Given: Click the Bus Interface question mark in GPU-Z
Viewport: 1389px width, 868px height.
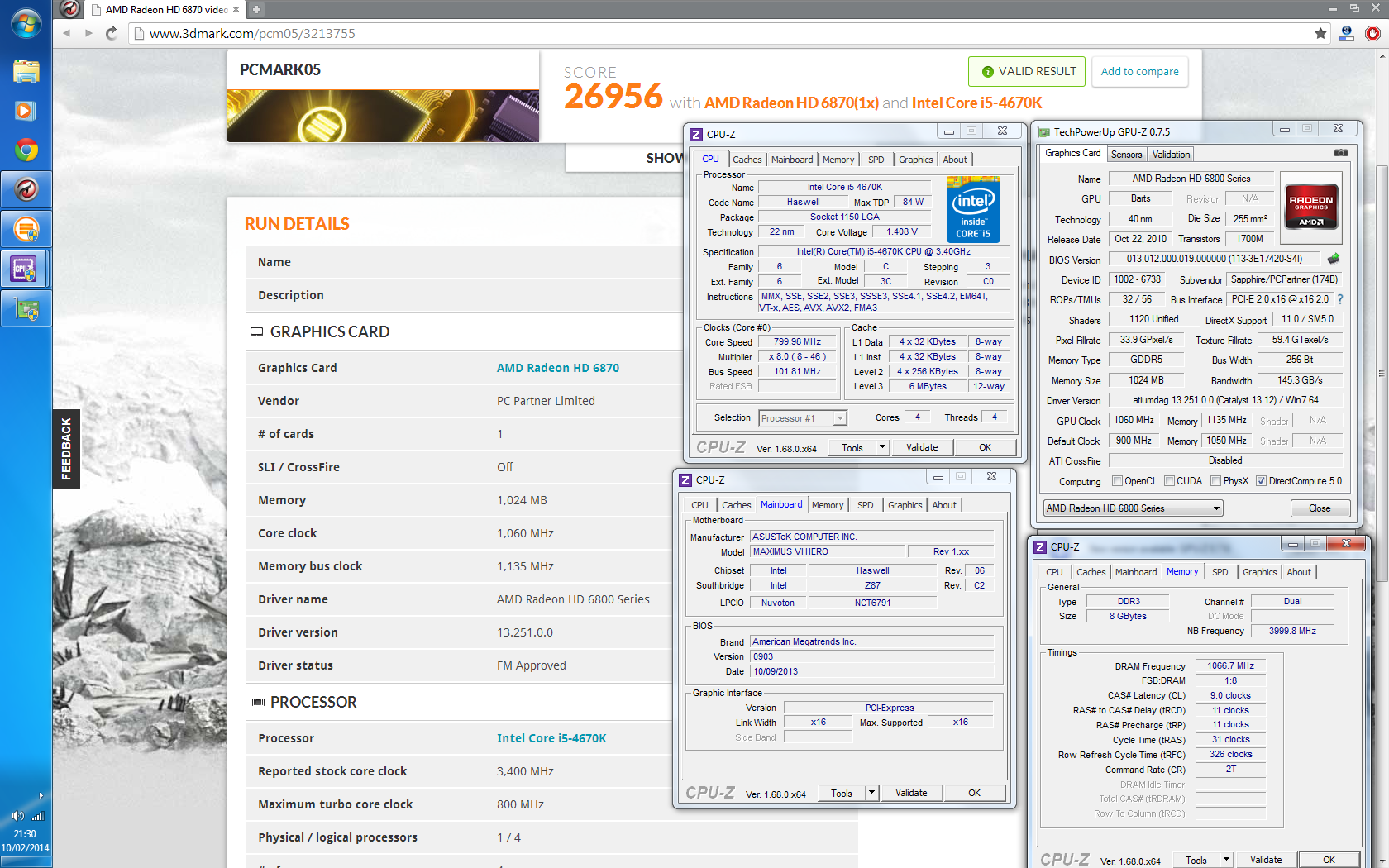Looking at the screenshot, I should tap(1340, 299).
